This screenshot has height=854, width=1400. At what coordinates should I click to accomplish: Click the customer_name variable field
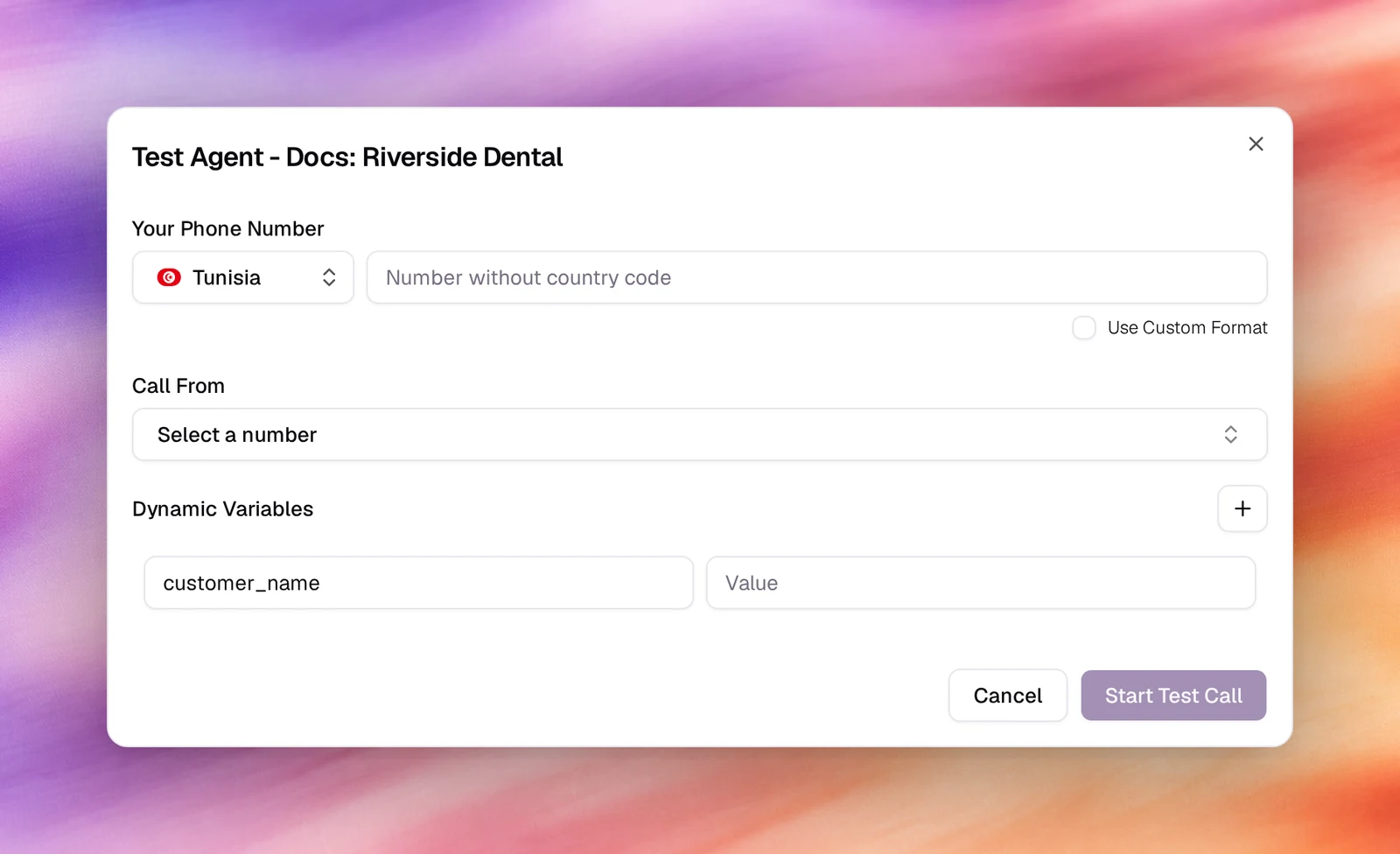coord(419,583)
